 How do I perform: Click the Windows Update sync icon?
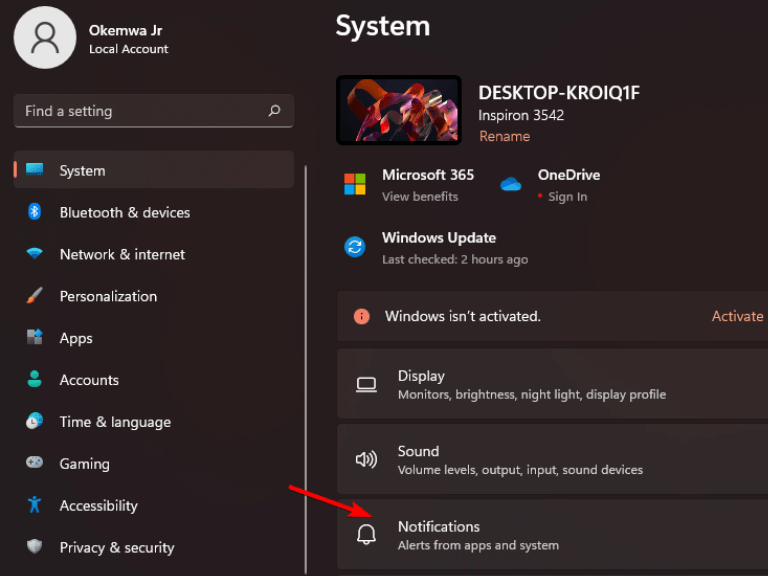(355, 247)
